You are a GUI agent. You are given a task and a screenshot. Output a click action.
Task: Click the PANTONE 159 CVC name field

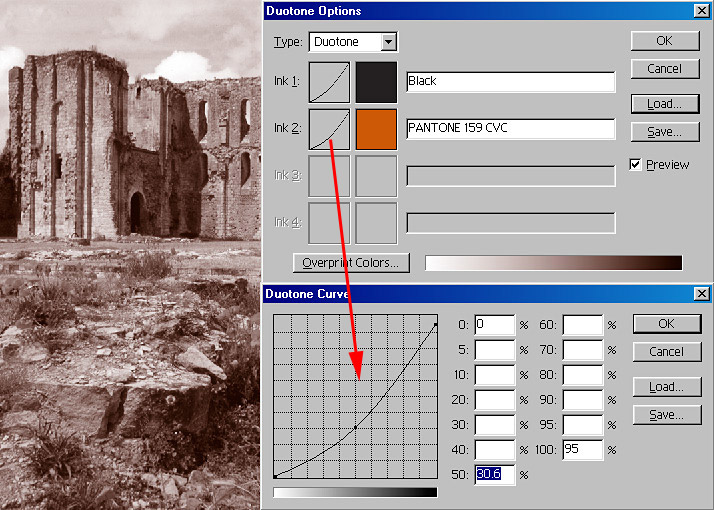(x=510, y=129)
